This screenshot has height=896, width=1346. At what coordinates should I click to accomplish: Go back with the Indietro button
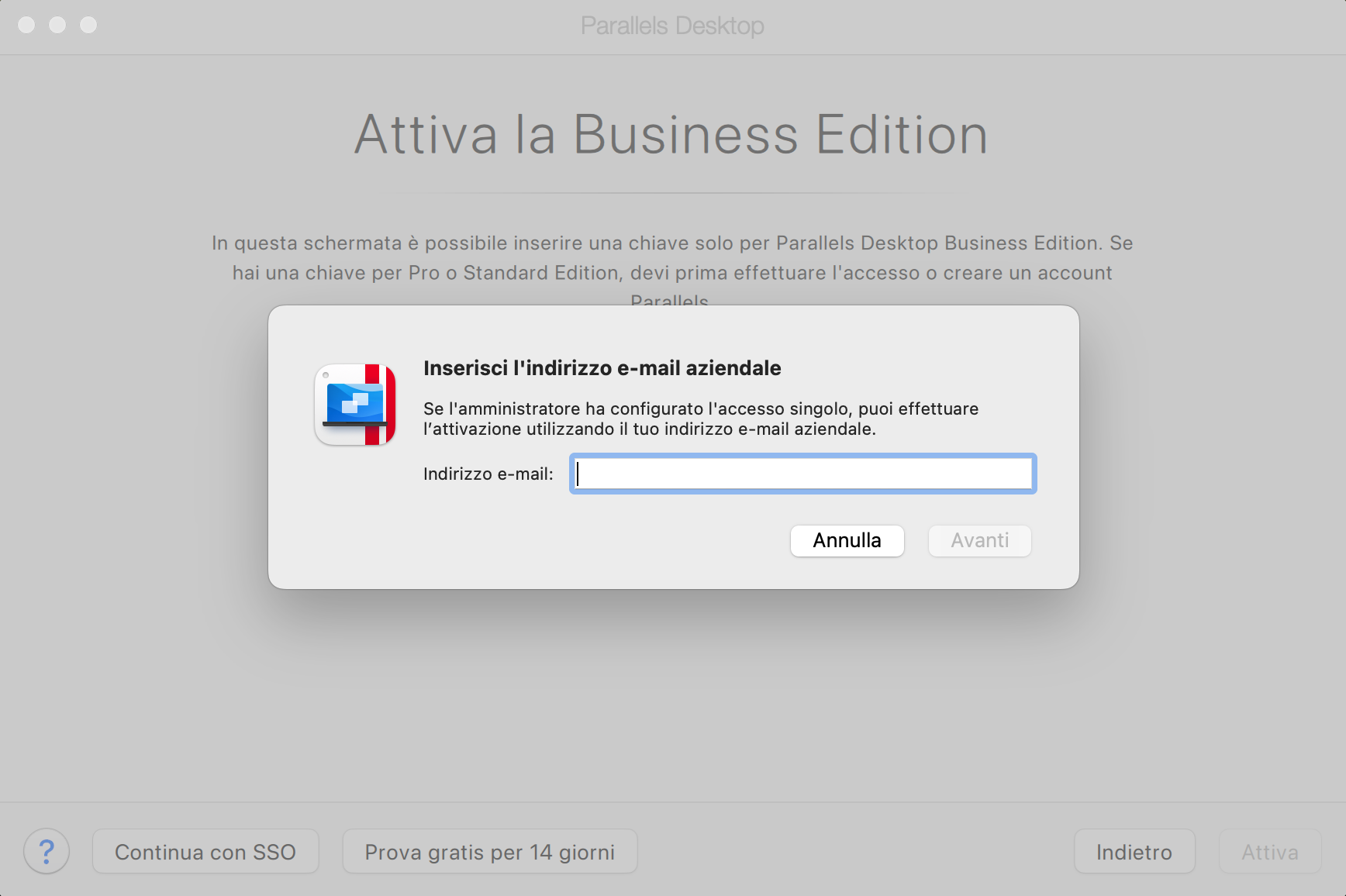pyautogui.click(x=1134, y=852)
